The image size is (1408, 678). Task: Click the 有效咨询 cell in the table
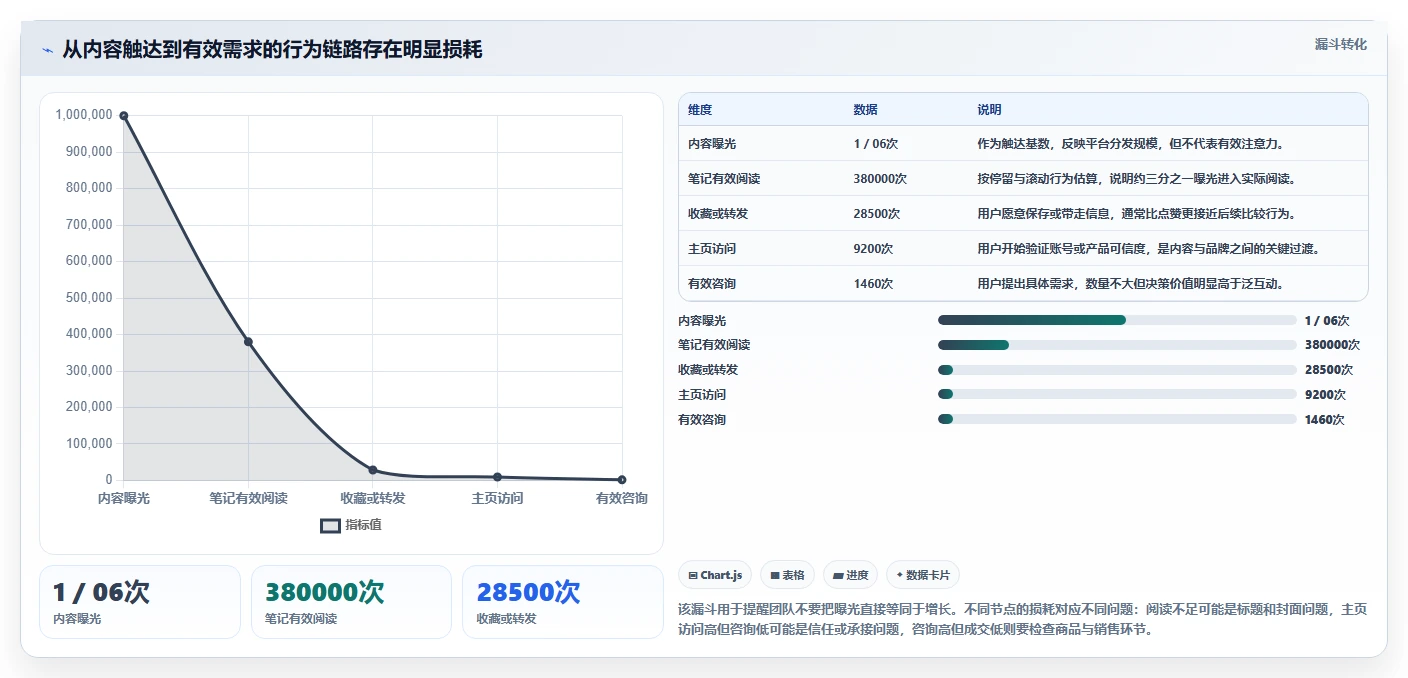[x=712, y=284]
